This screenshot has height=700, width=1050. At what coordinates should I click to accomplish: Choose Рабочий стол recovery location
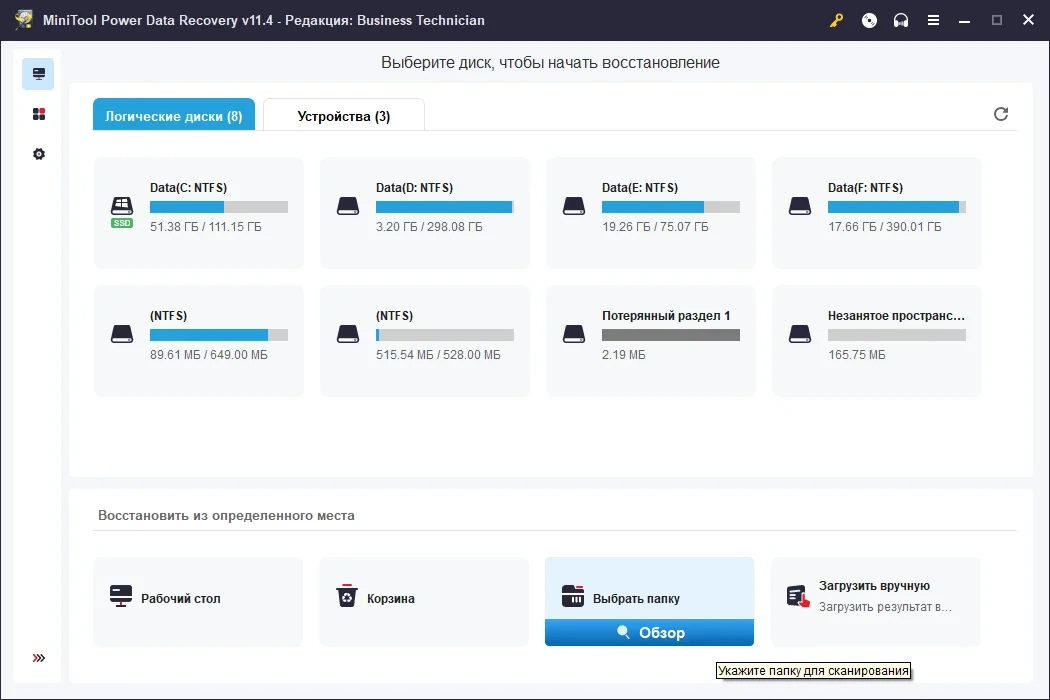(x=198, y=602)
